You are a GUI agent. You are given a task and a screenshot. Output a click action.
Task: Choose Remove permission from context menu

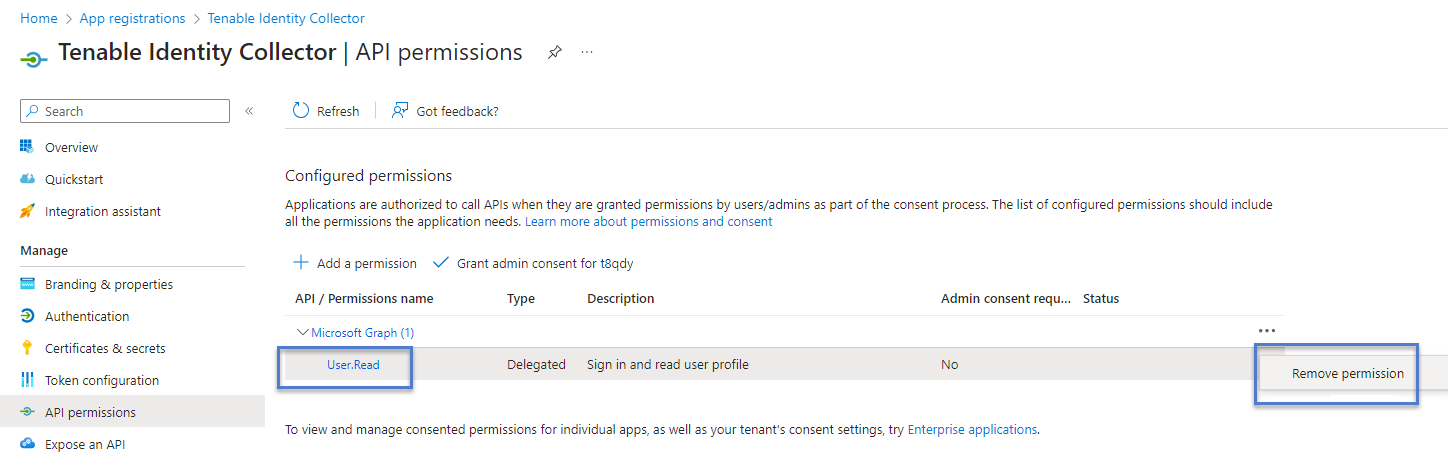(x=1347, y=373)
